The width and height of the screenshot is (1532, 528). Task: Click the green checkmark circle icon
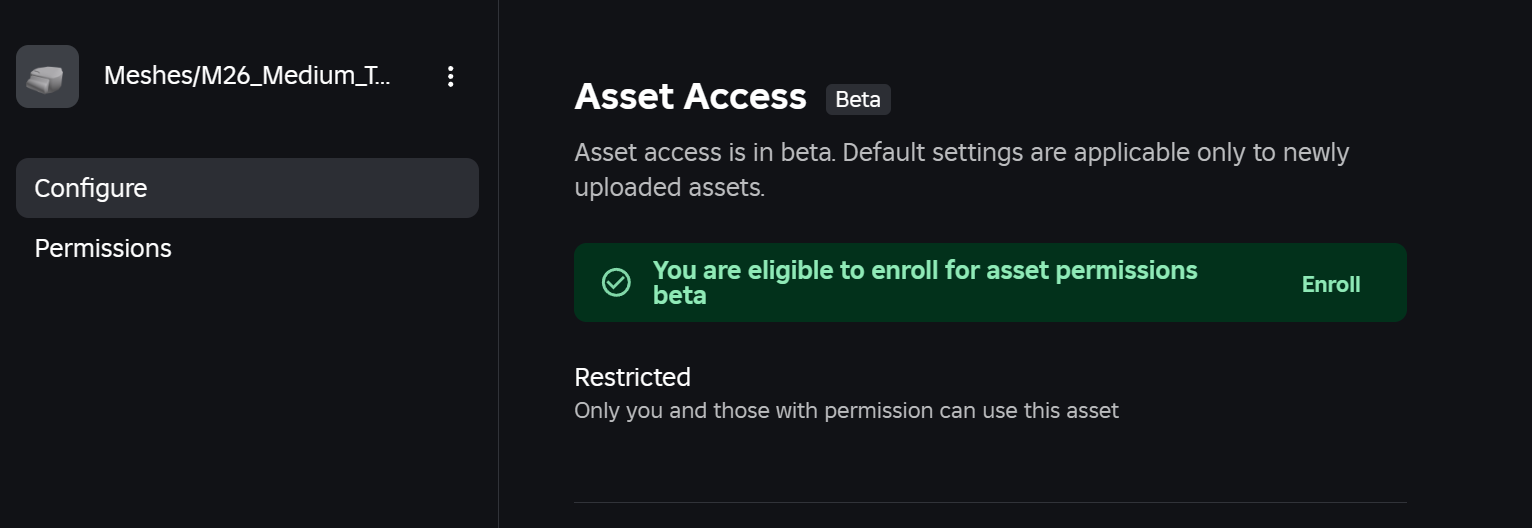click(616, 283)
